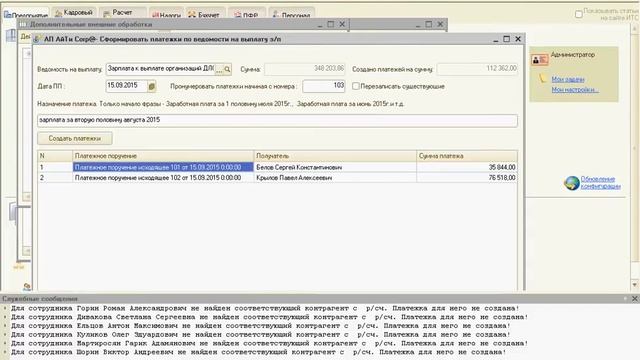The width and height of the screenshot is (640, 360).
Task: Click the note icon beside Мои задачи
Action: 542,78
